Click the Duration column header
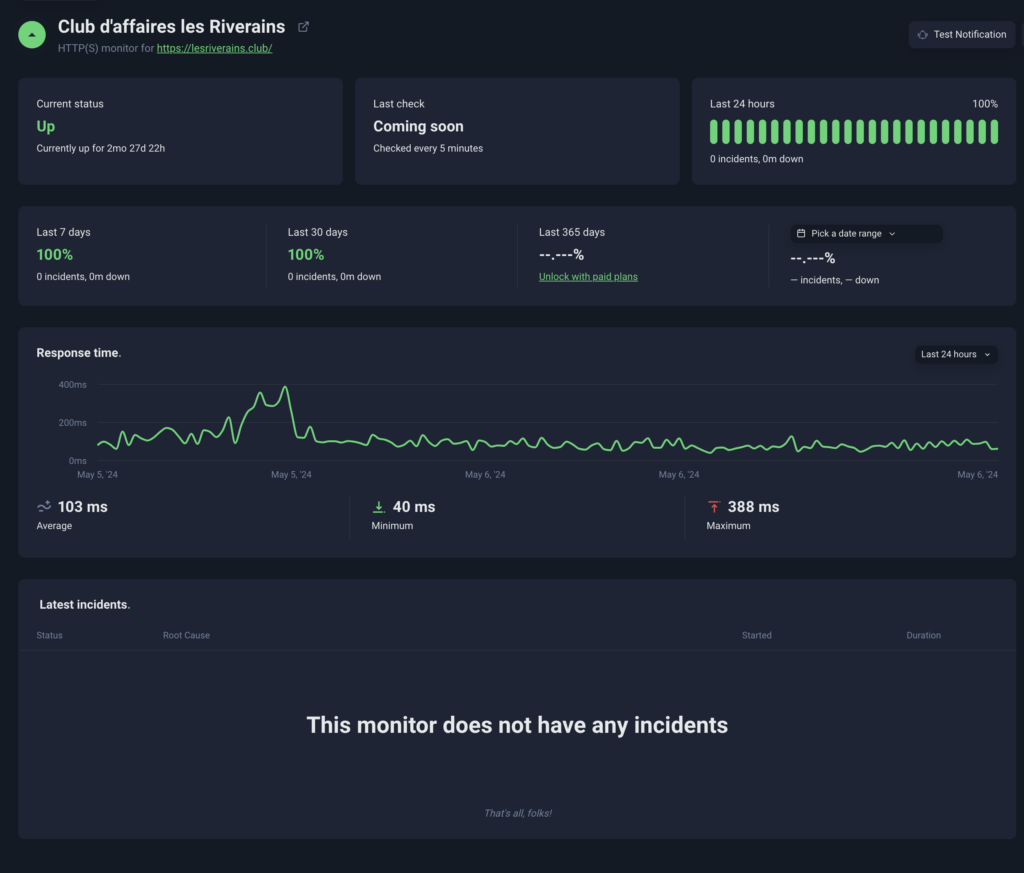 (923, 635)
